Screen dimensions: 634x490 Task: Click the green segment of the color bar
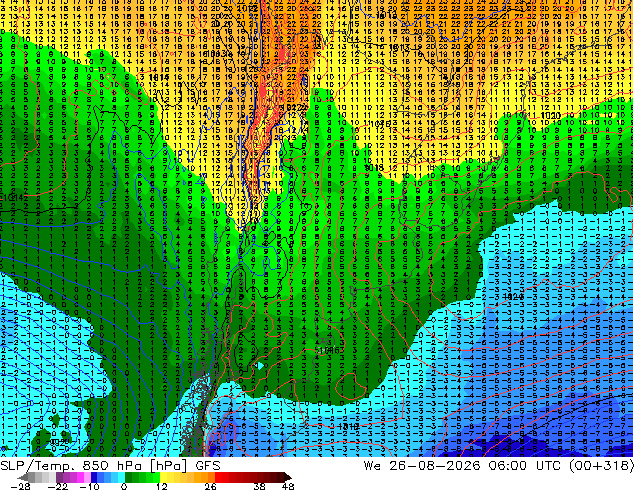142,477
